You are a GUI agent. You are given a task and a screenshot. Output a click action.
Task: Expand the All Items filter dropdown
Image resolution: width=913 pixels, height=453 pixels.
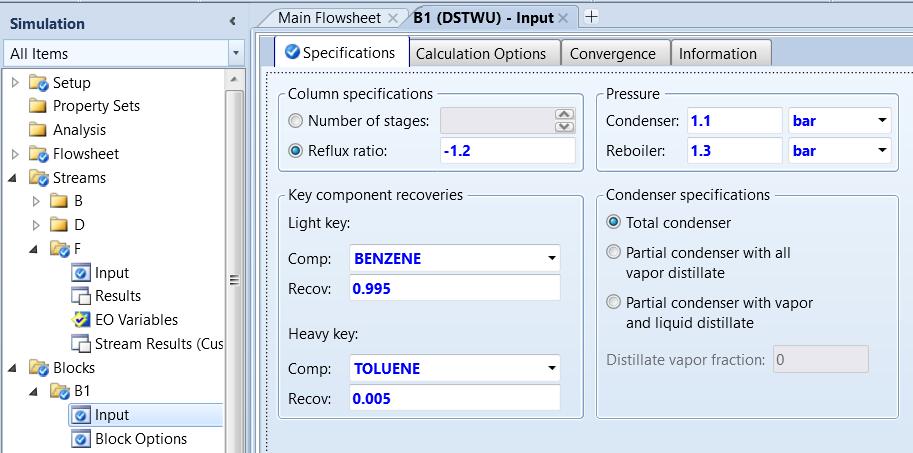coord(235,53)
